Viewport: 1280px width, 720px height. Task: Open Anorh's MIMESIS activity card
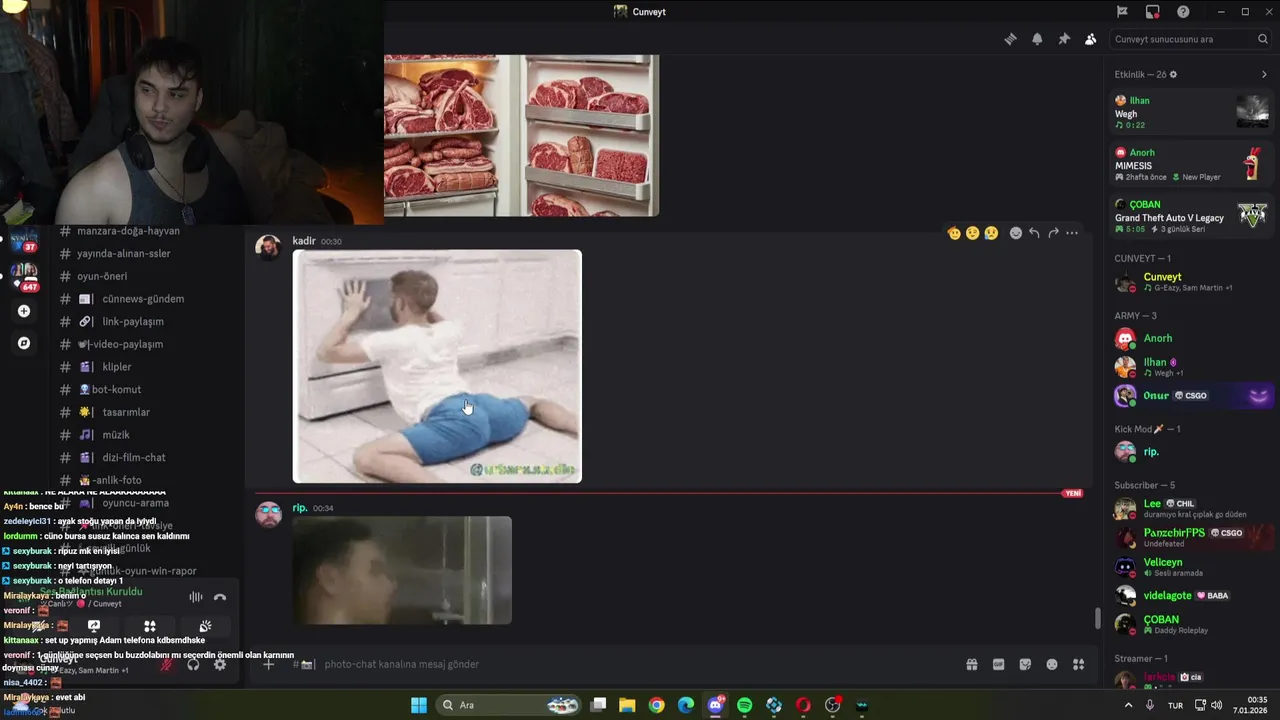1191,164
